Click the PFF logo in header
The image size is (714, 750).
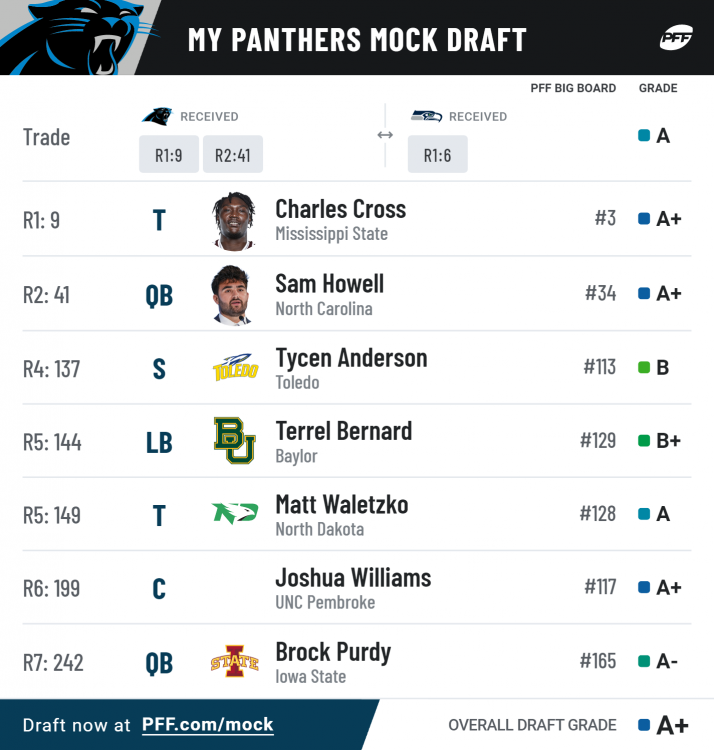click(x=677, y=39)
